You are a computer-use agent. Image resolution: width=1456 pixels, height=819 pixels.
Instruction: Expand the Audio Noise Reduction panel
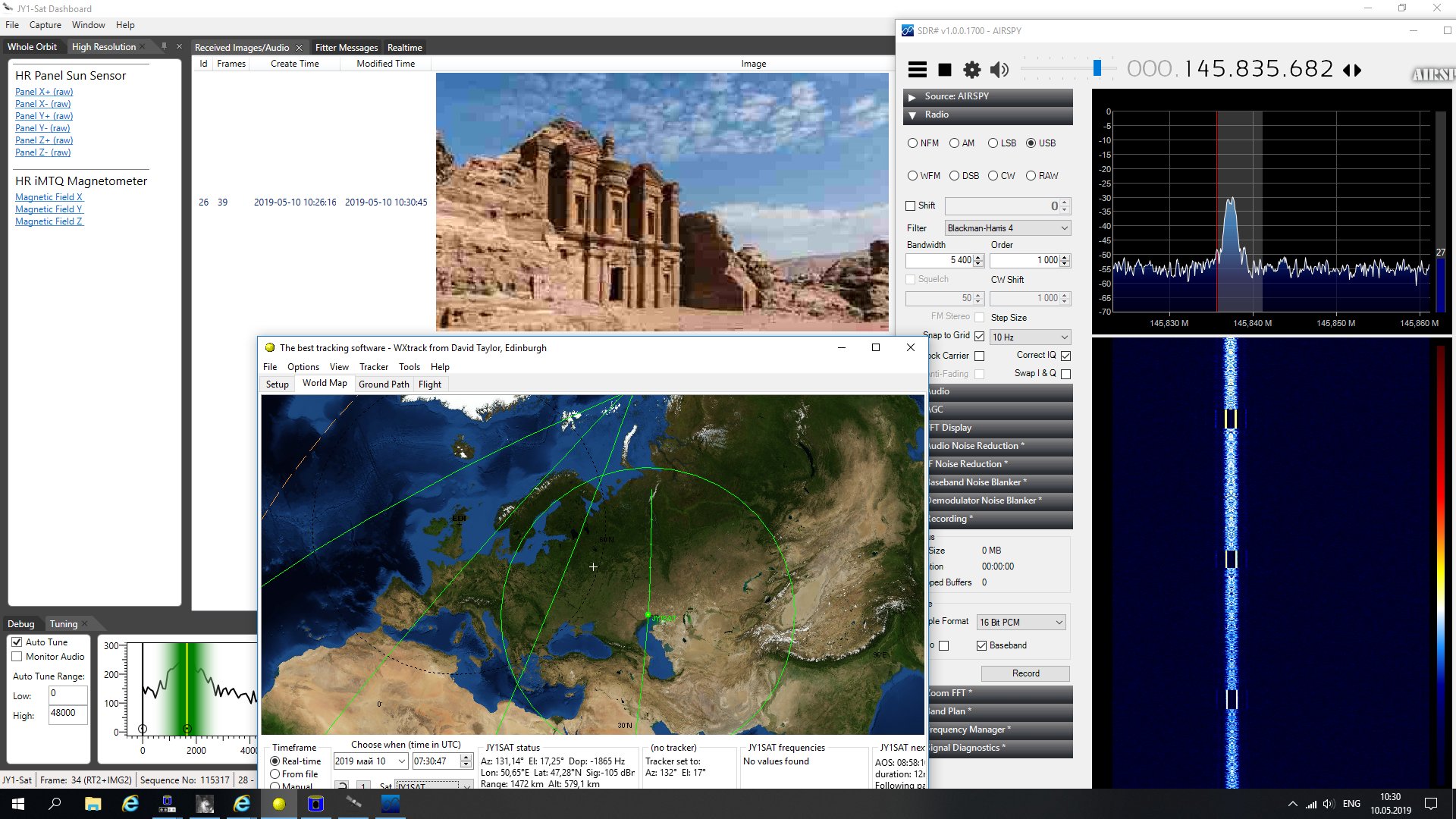999,446
